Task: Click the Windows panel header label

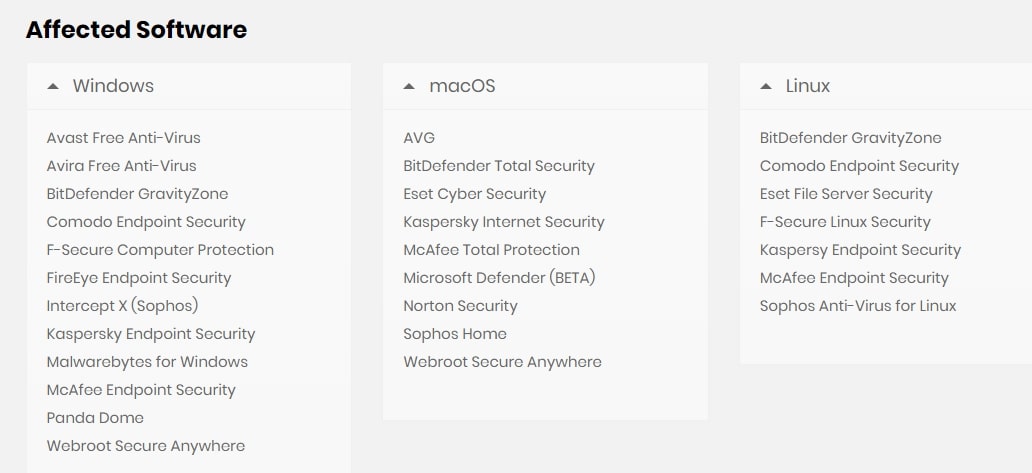Action: tap(113, 86)
